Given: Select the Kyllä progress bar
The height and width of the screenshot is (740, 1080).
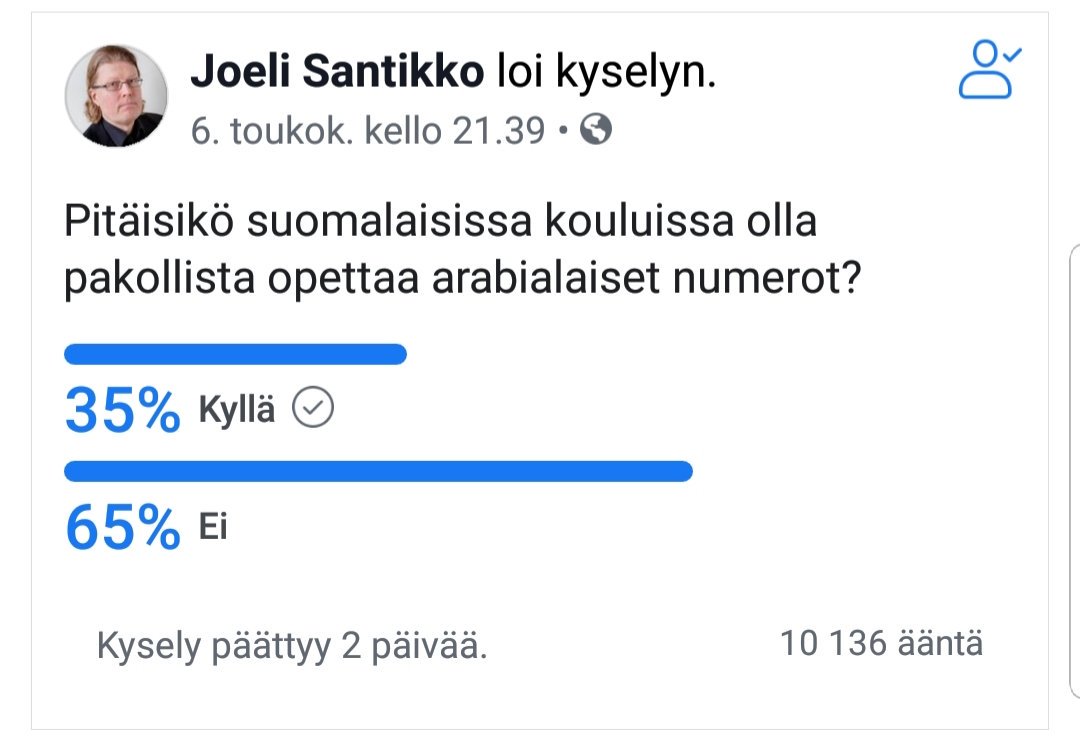Looking at the screenshot, I should [235, 353].
